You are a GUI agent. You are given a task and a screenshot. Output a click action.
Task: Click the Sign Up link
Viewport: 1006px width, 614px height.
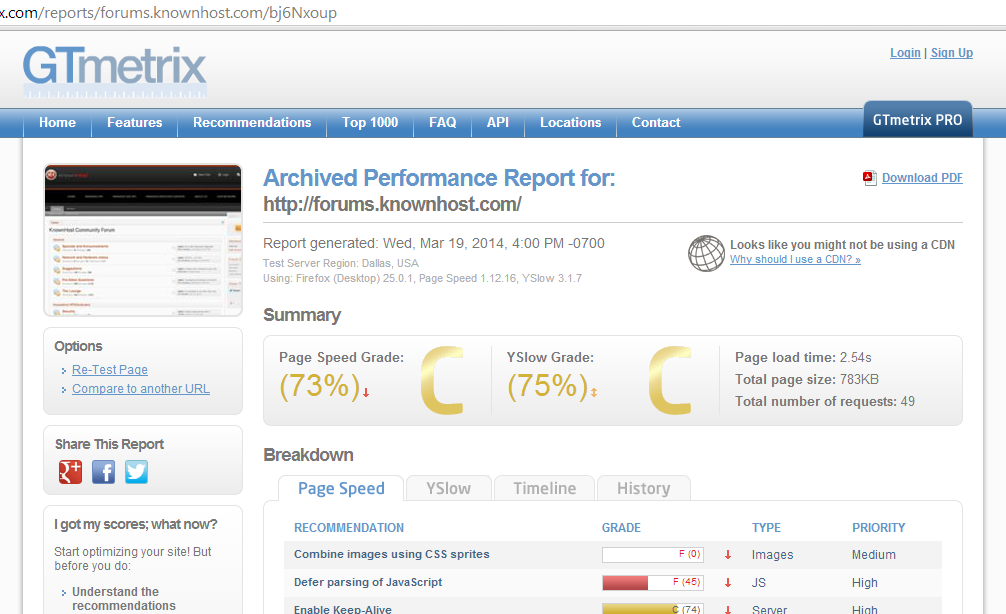pos(952,53)
